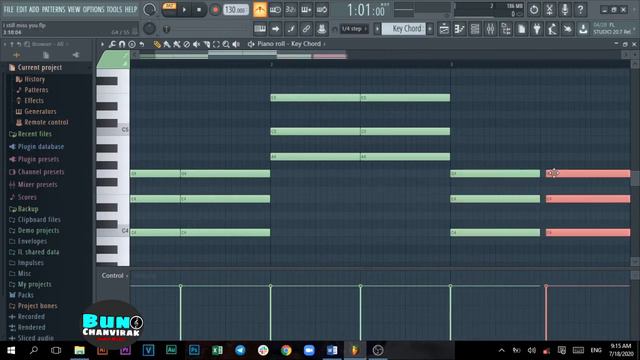Click the scissors cut icon in top bar

click(549, 10)
